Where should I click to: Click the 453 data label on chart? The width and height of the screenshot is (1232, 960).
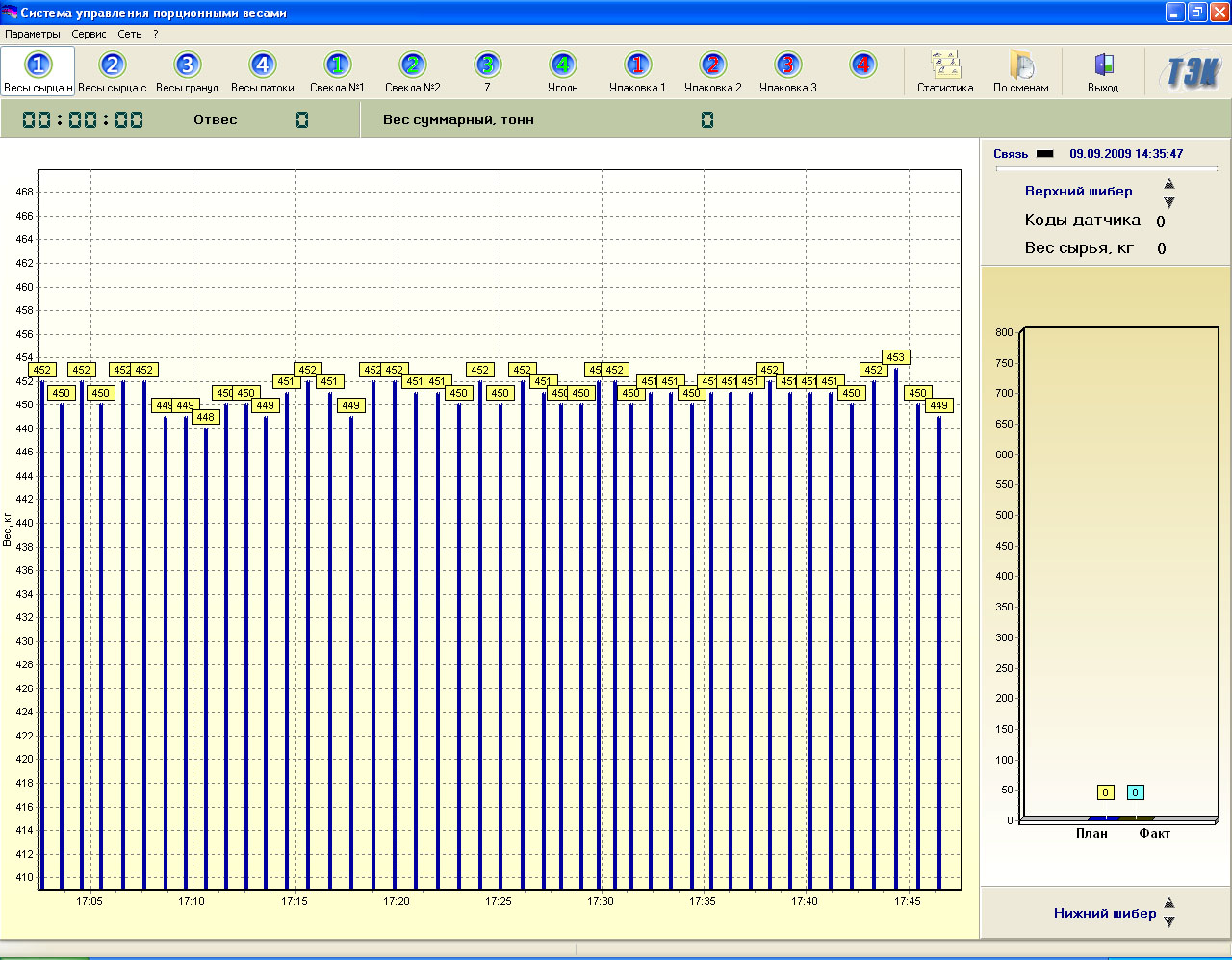coord(895,357)
